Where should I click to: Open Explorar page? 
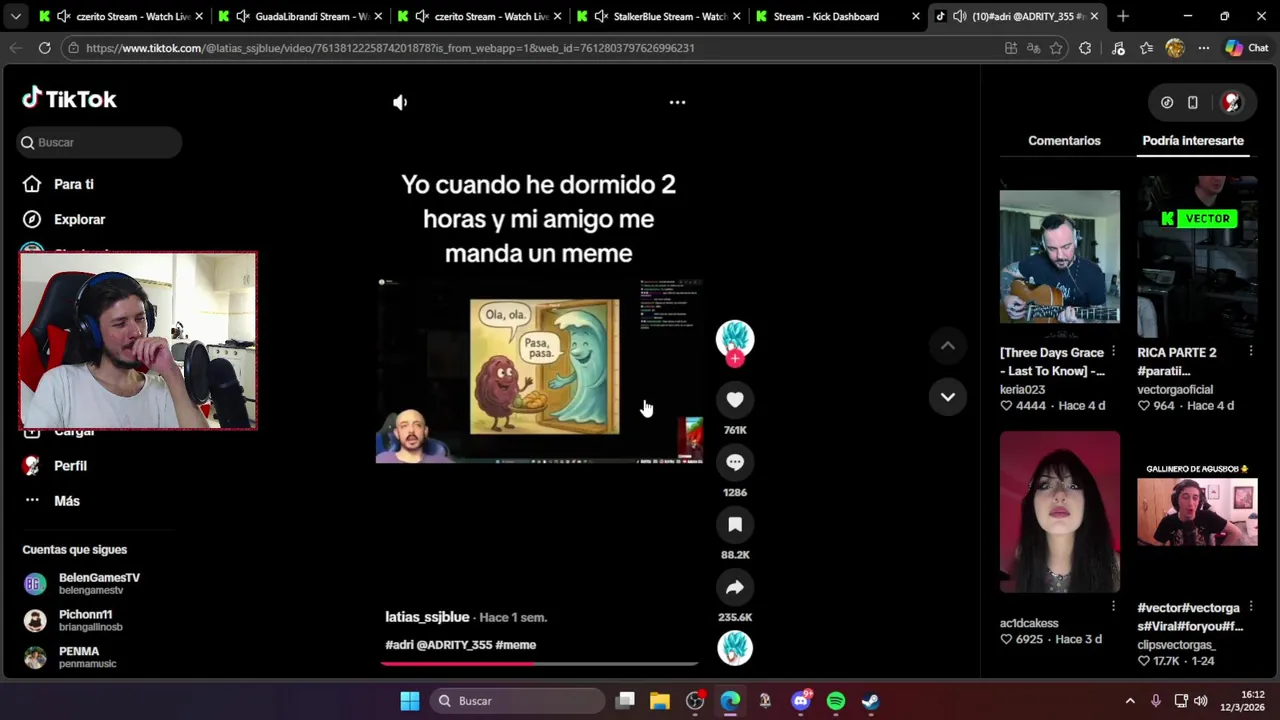79,219
